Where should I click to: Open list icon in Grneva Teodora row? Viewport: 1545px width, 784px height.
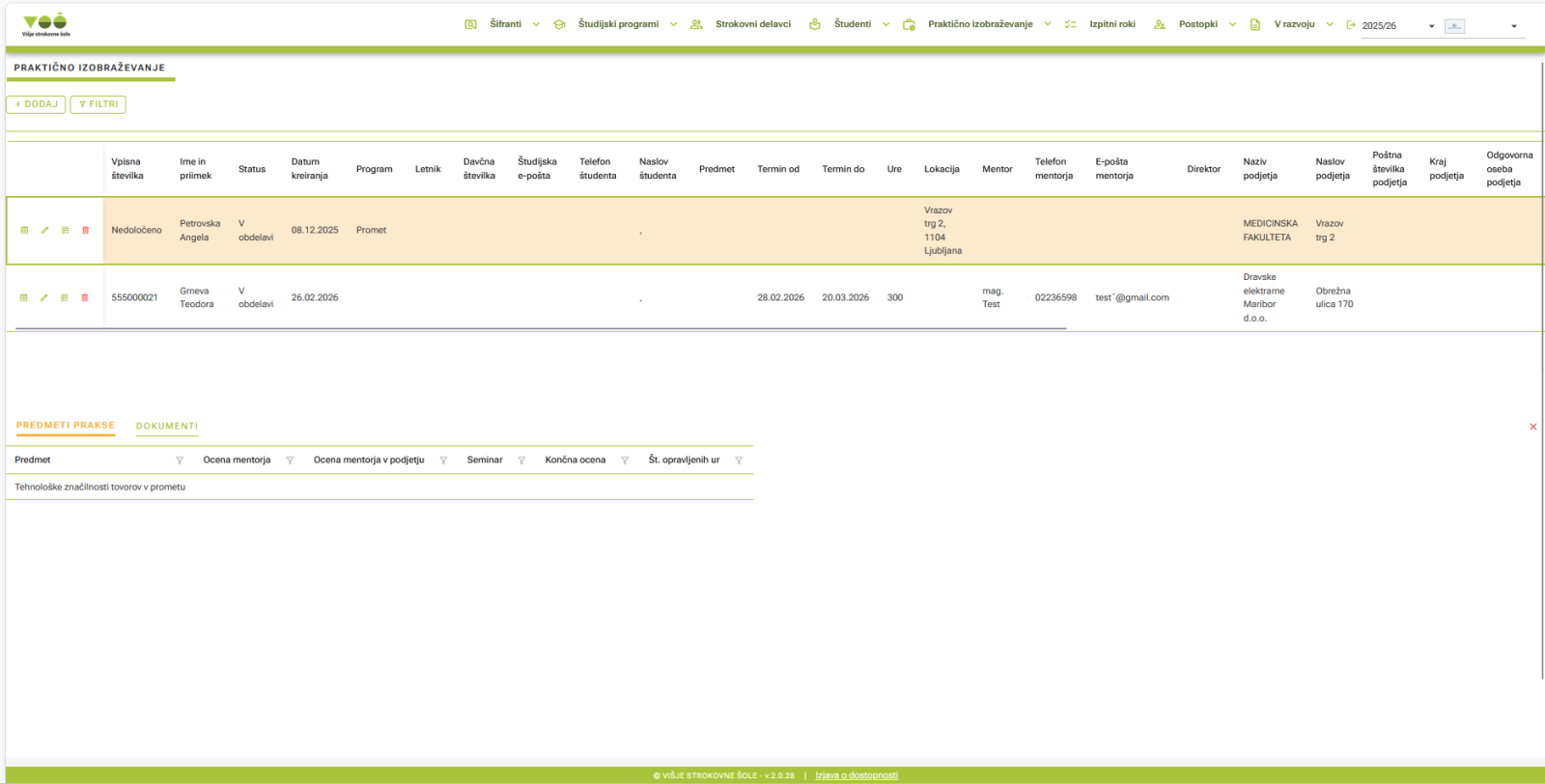pos(64,298)
